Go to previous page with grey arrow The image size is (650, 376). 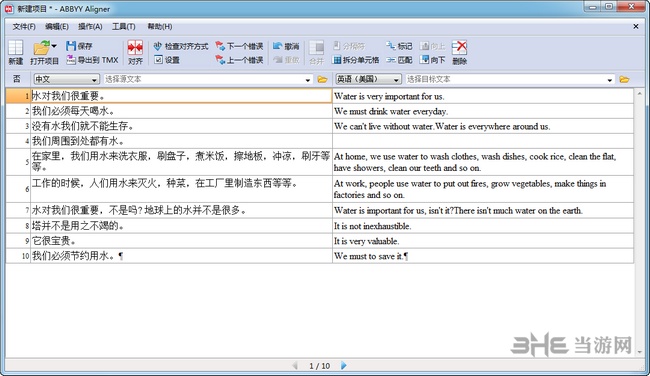(295, 366)
